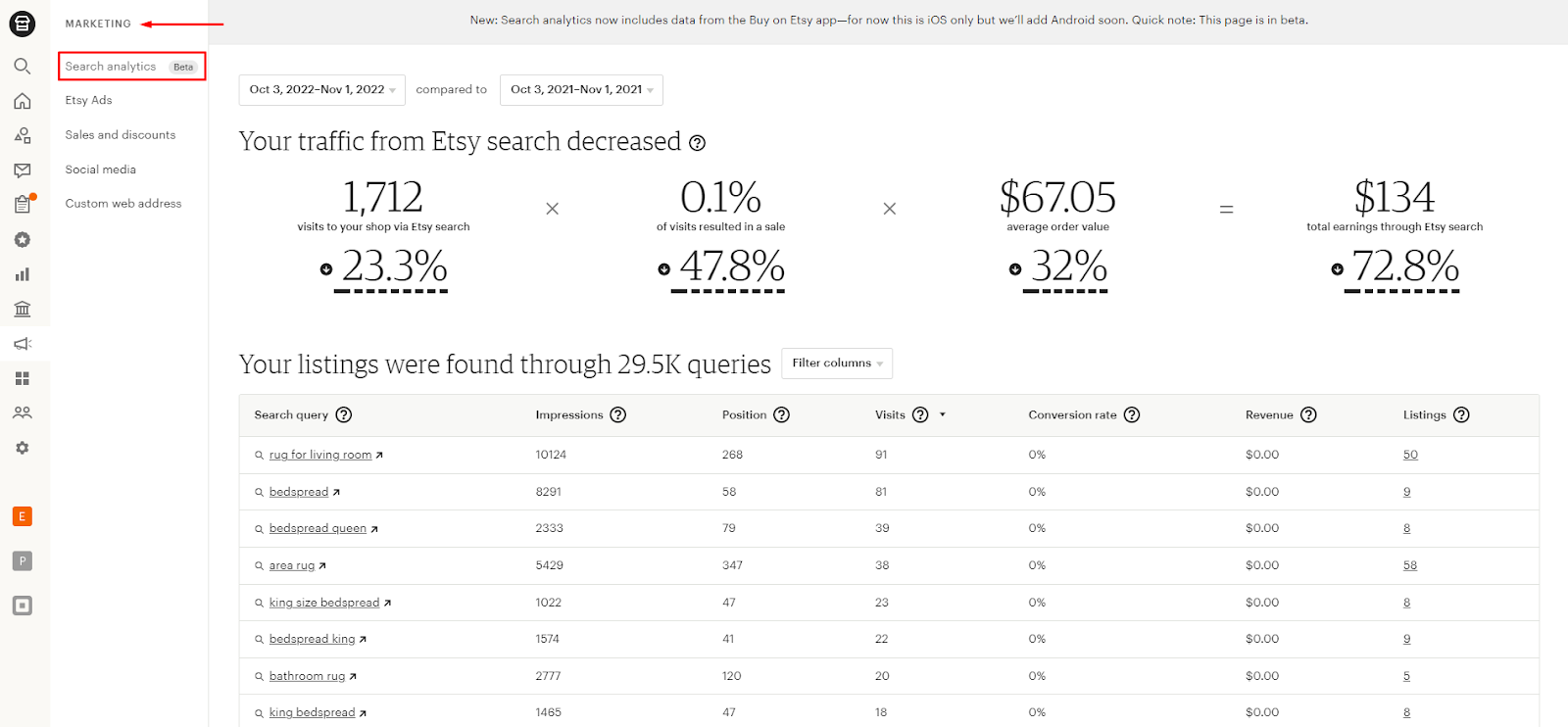Sort by Visits using the arrow
1568x727 pixels.
point(943,414)
